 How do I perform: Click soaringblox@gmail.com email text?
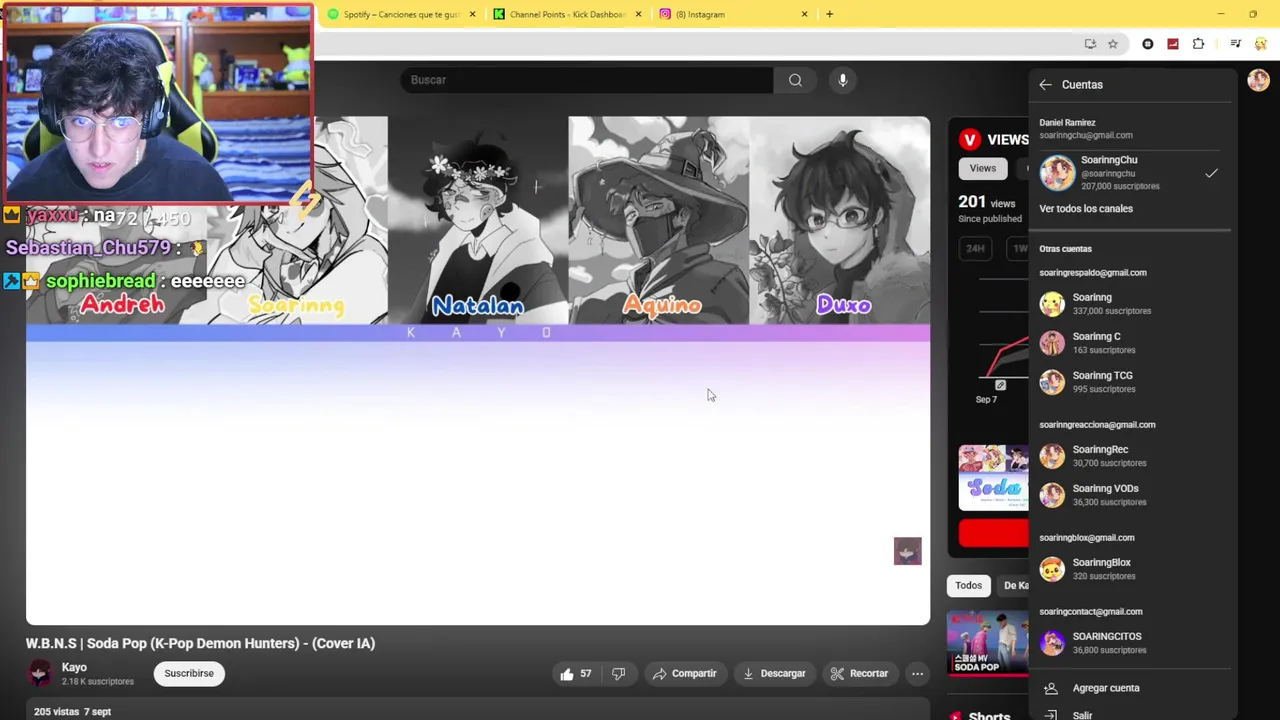point(1087,538)
